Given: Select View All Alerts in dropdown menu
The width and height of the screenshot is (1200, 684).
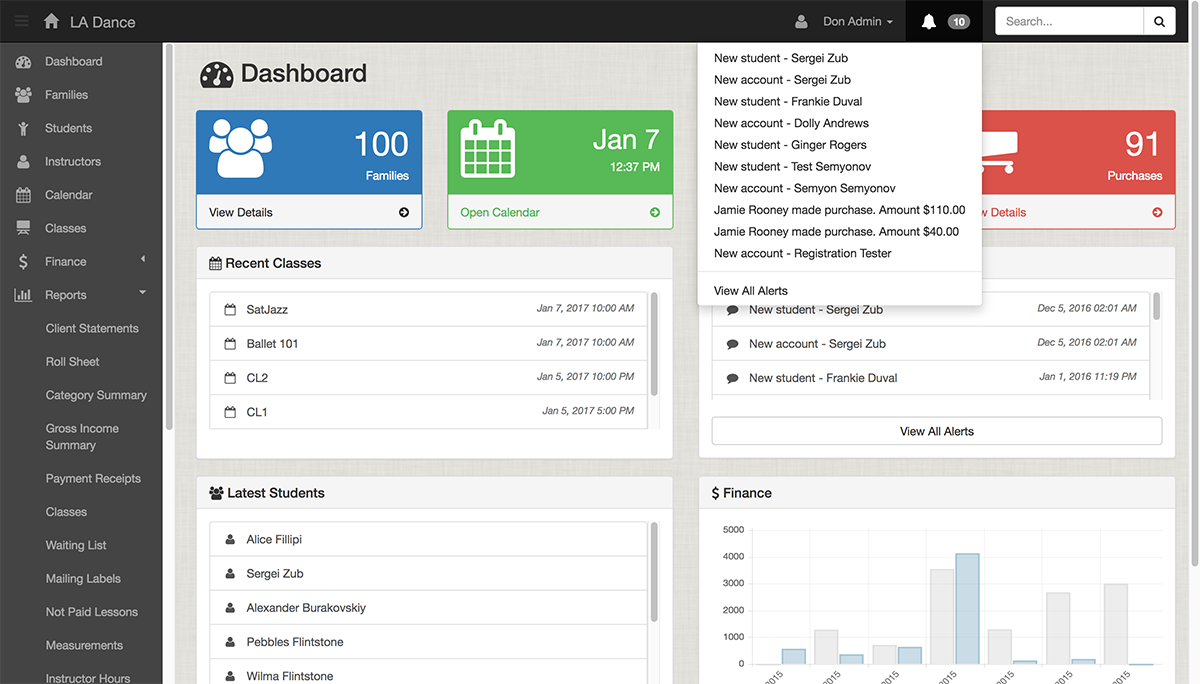Looking at the screenshot, I should tap(750, 290).
